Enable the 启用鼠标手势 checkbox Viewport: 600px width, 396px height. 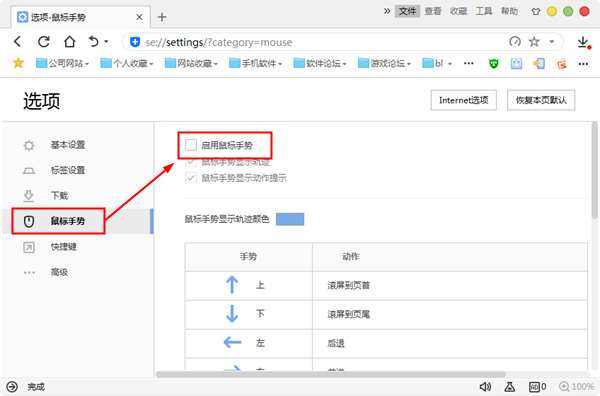(191, 145)
